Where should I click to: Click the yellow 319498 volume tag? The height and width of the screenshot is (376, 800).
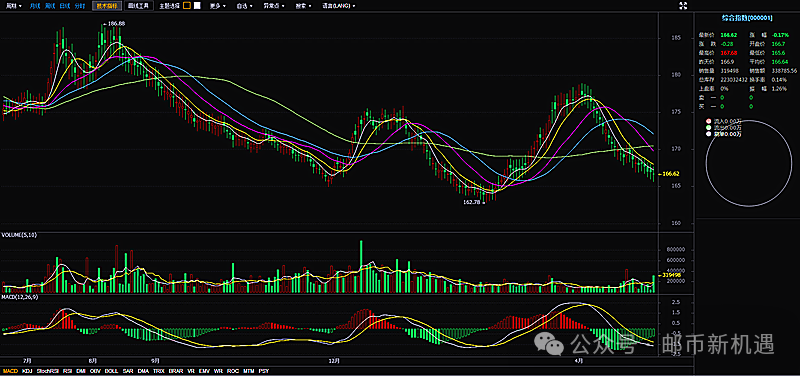(670, 274)
